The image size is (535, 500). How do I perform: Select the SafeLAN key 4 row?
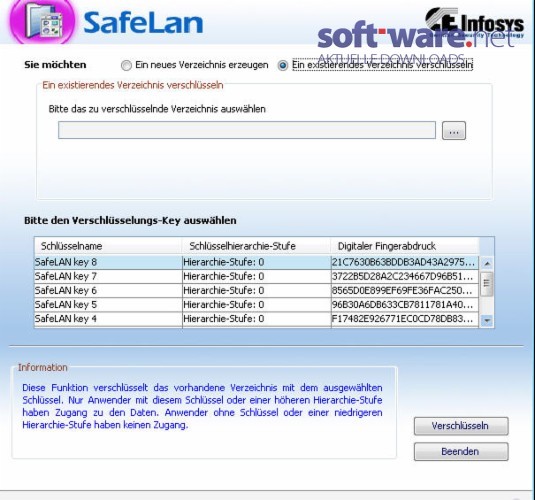257,319
